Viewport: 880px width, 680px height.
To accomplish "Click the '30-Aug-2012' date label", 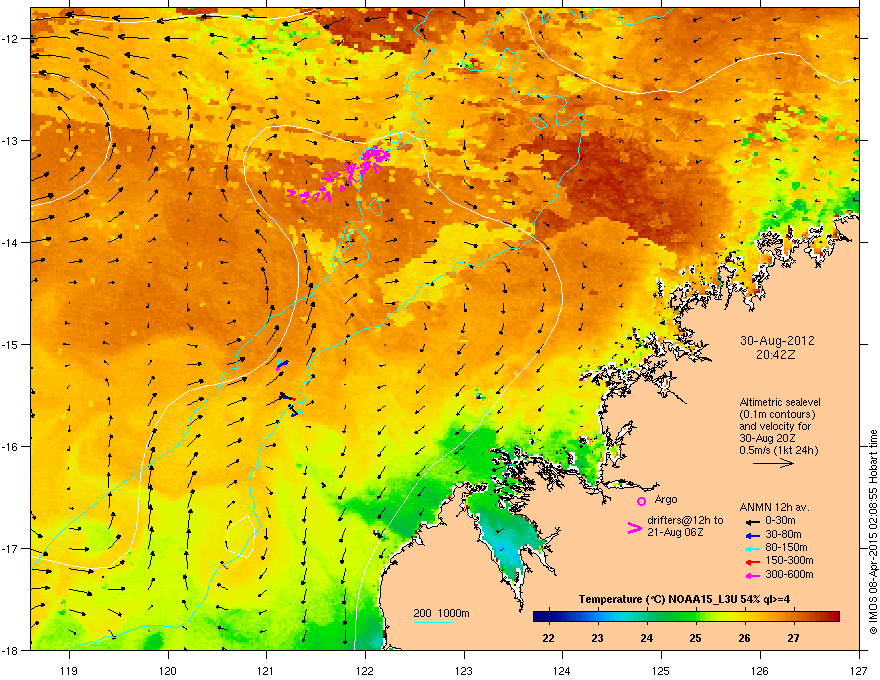I will [x=777, y=341].
